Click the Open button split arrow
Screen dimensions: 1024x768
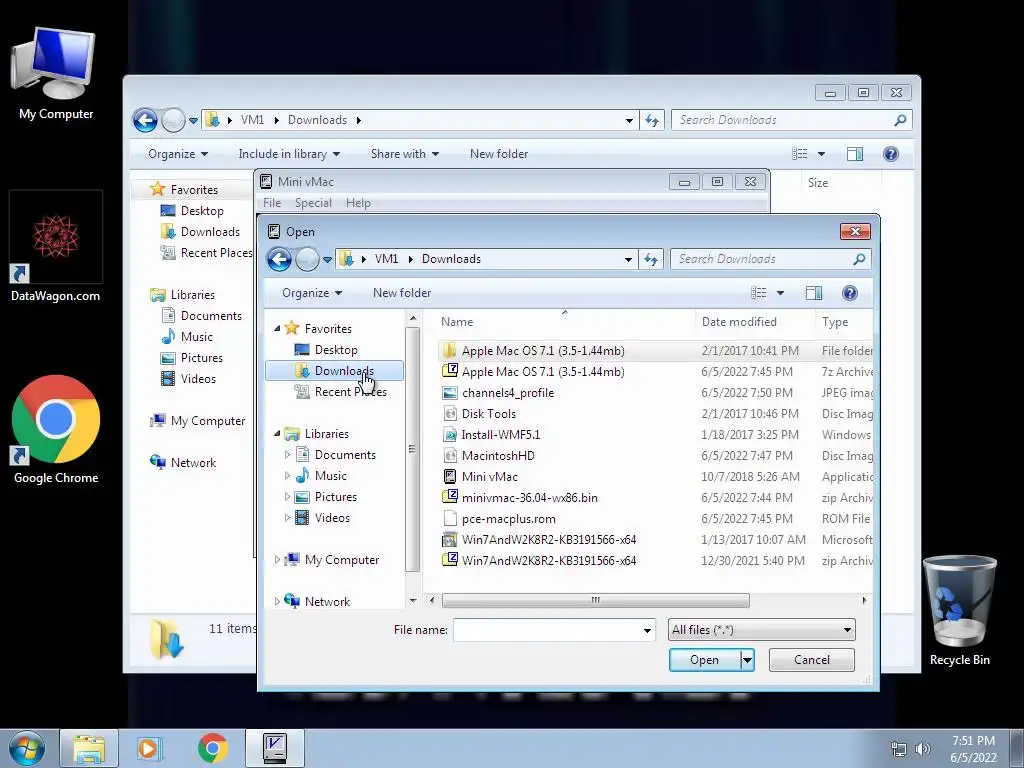(x=747, y=660)
